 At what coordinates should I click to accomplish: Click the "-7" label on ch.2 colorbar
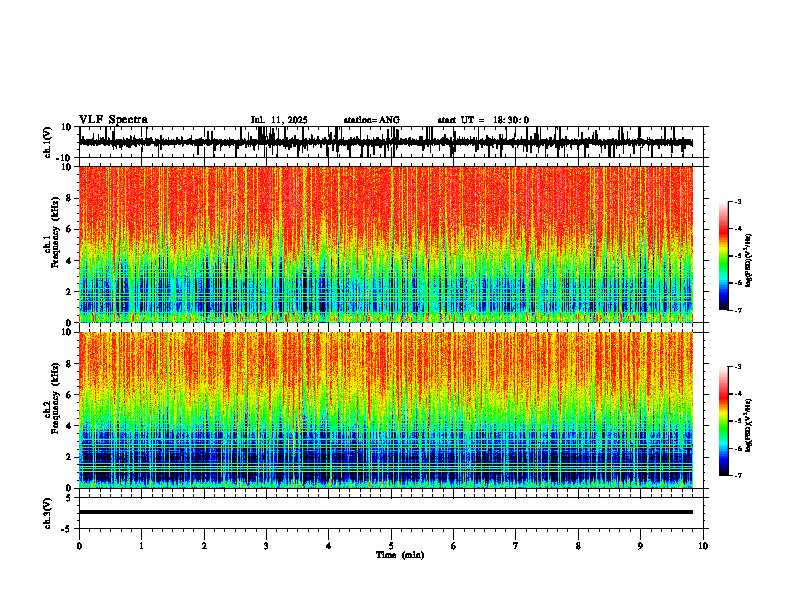(x=737, y=475)
